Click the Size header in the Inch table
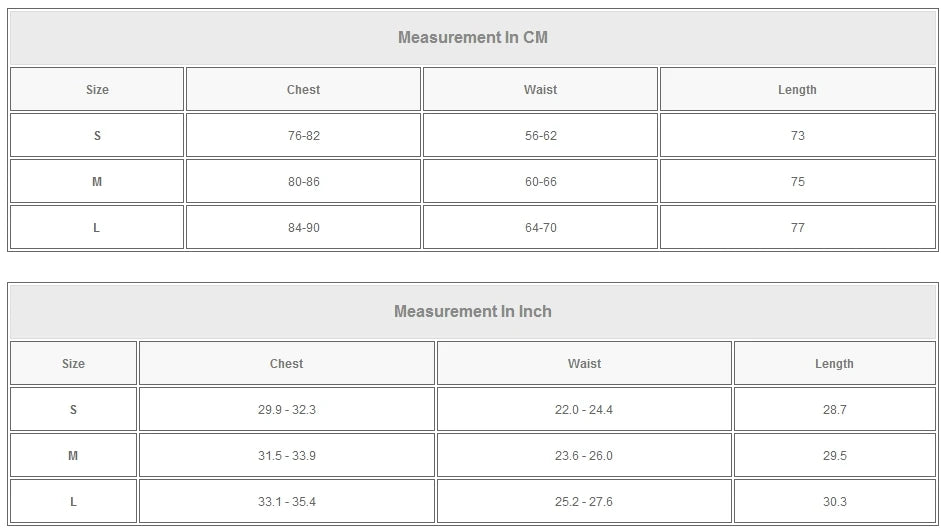Viewport: 941px width, 529px height. click(73, 364)
